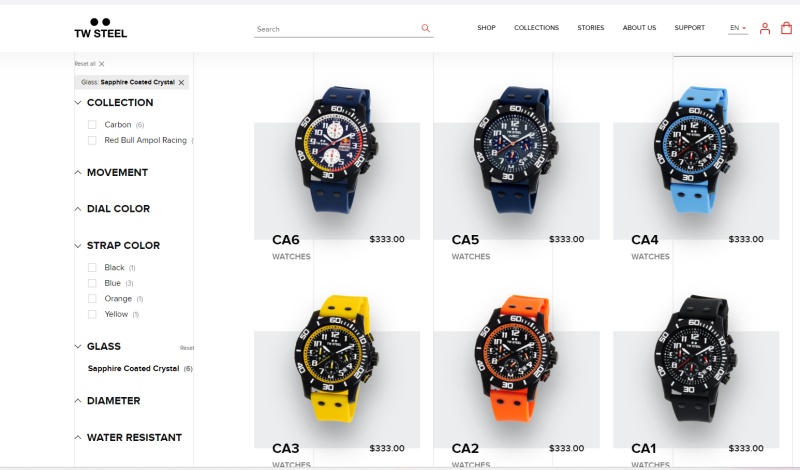Remove the Sapphire Coated Crystal filter chip
The width and height of the screenshot is (800, 470).
(181, 82)
